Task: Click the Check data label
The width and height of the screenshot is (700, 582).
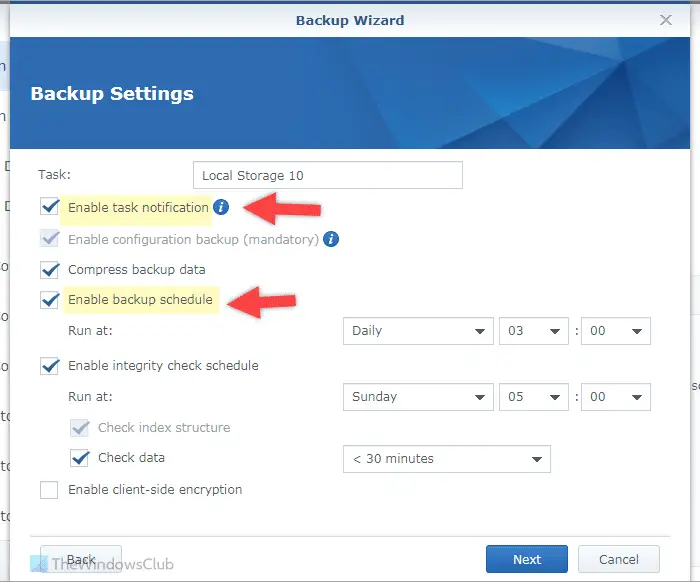Action: click(x=131, y=457)
